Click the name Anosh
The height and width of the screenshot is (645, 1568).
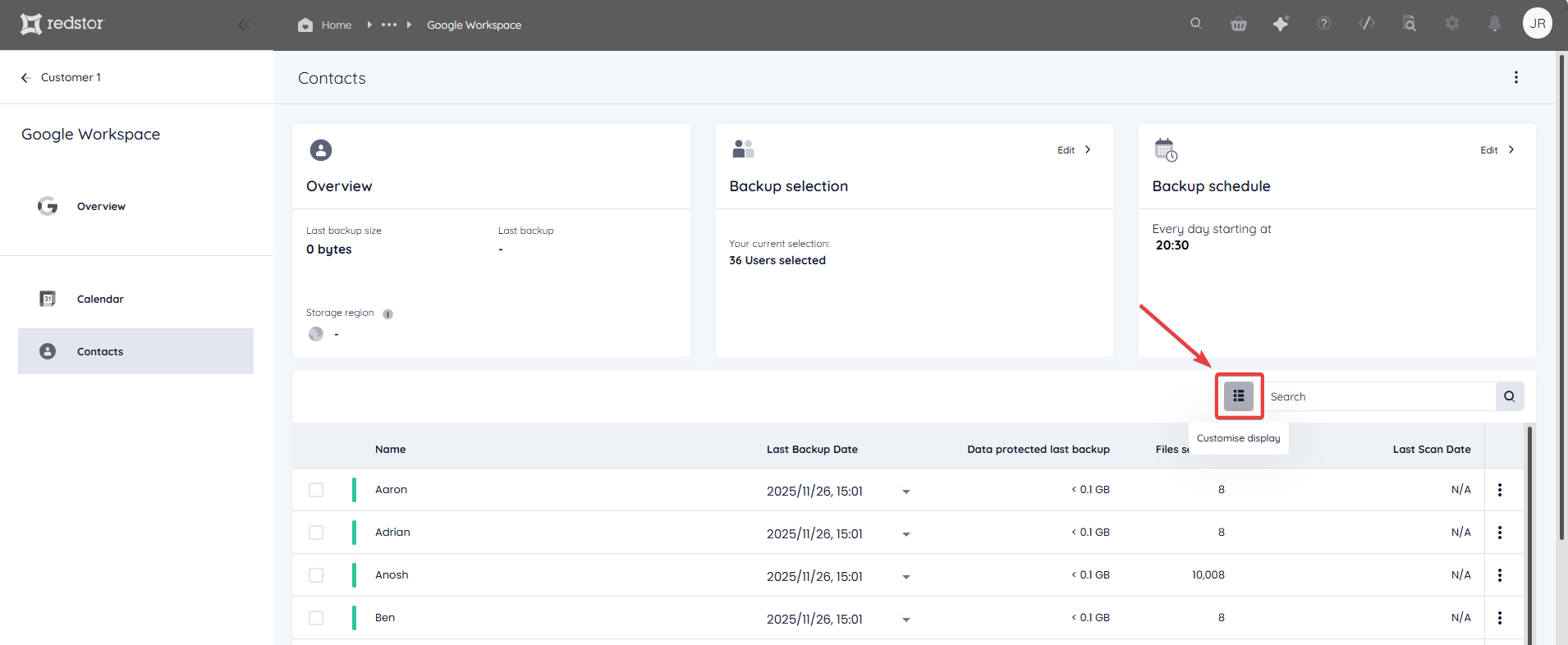pos(392,575)
